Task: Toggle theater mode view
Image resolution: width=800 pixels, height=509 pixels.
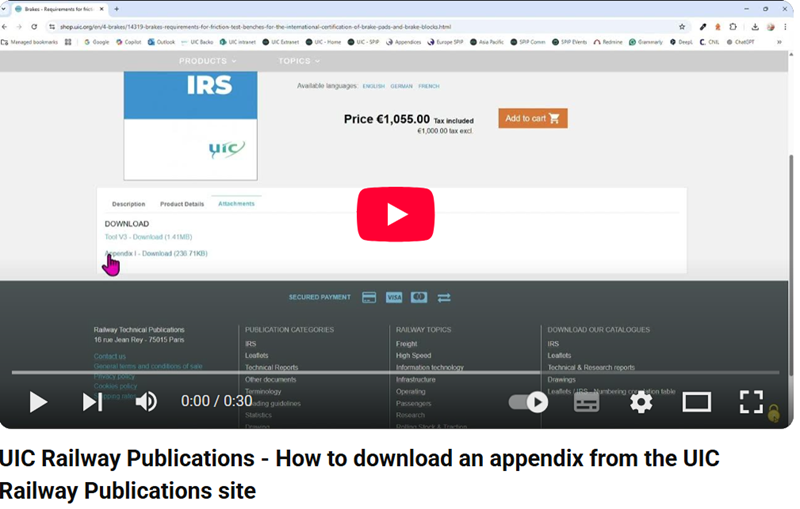Action: [696, 402]
